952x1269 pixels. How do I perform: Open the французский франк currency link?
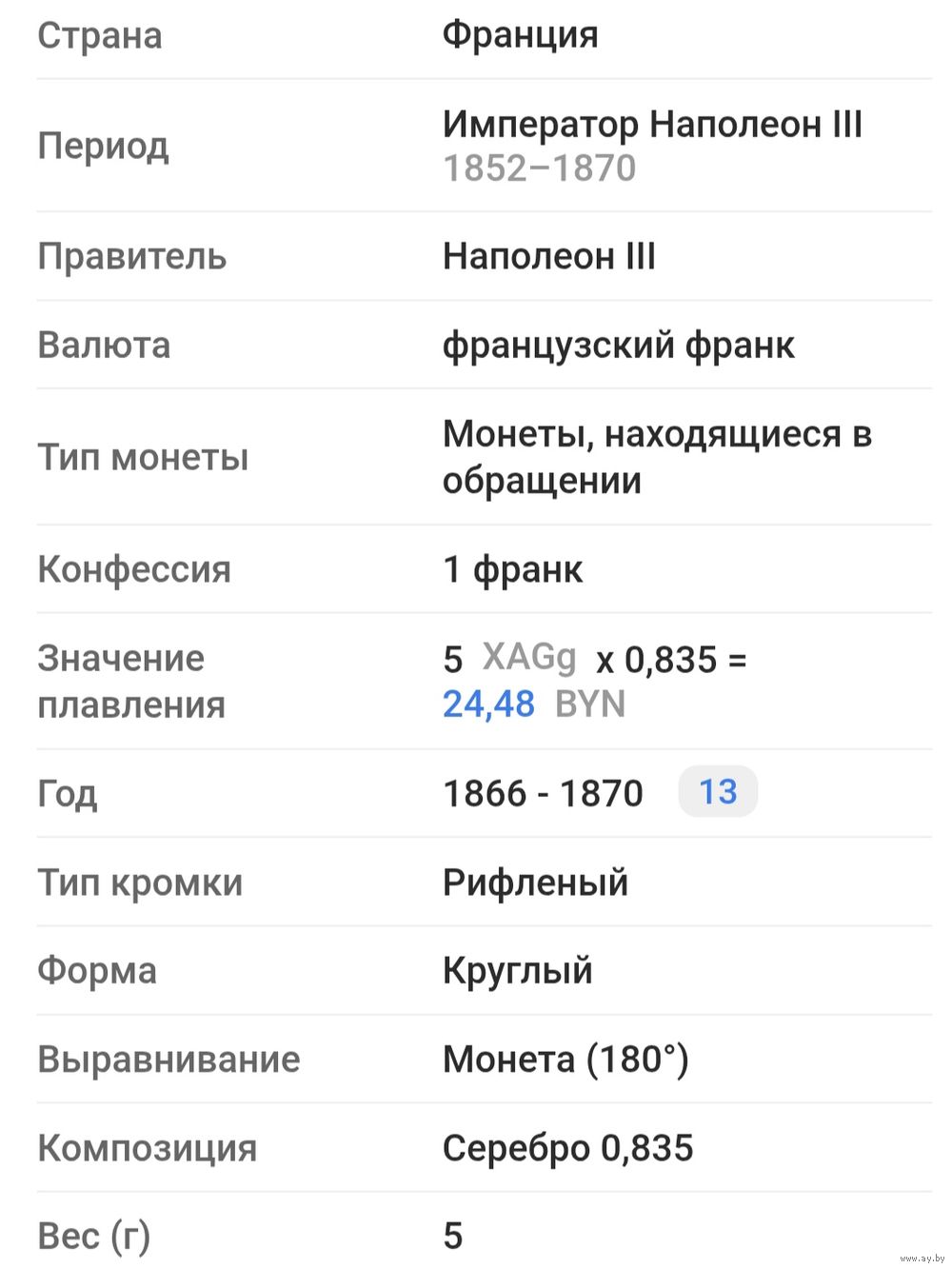pyautogui.click(x=618, y=345)
